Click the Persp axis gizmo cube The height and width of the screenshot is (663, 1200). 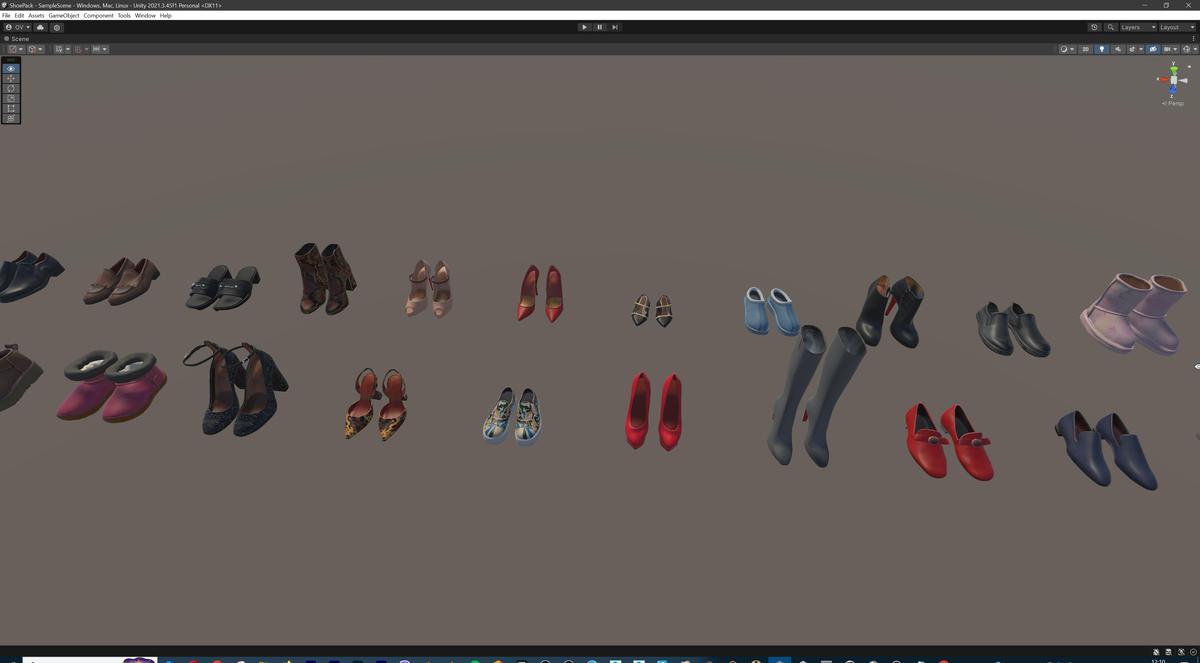[x=1172, y=80]
